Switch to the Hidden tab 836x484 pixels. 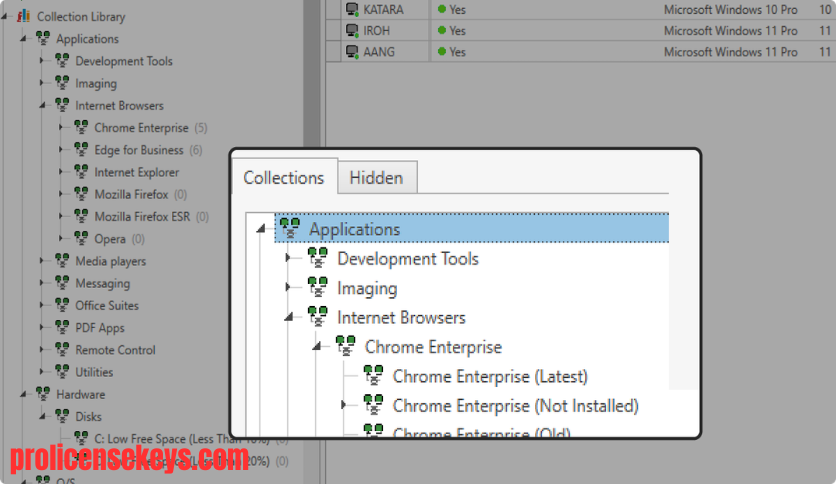pos(376,178)
